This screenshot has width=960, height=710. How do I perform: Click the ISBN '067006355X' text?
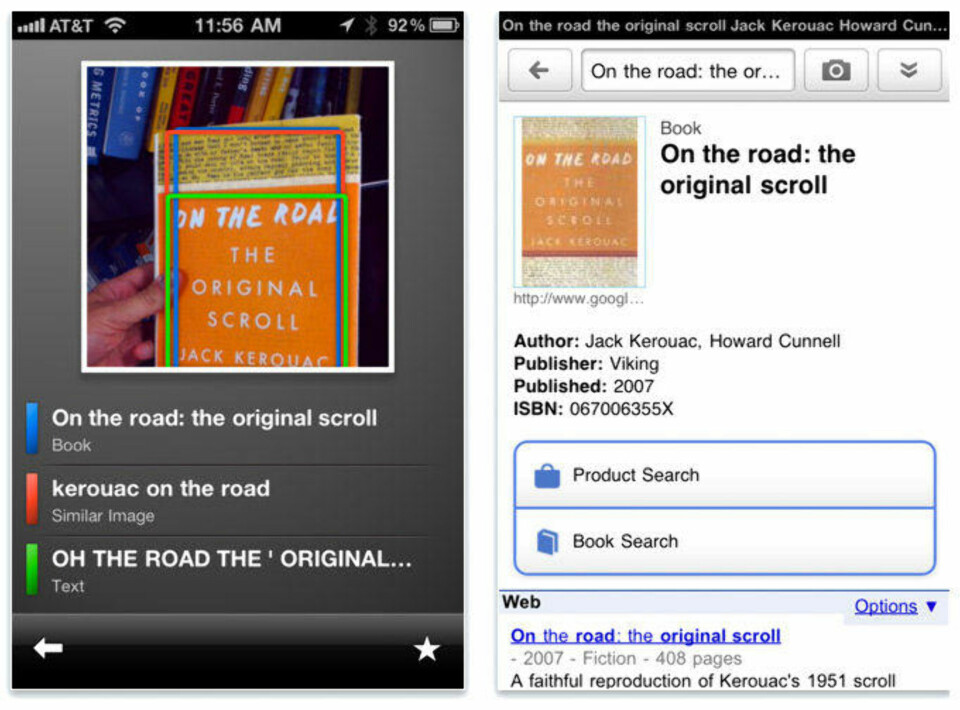click(x=621, y=409)
